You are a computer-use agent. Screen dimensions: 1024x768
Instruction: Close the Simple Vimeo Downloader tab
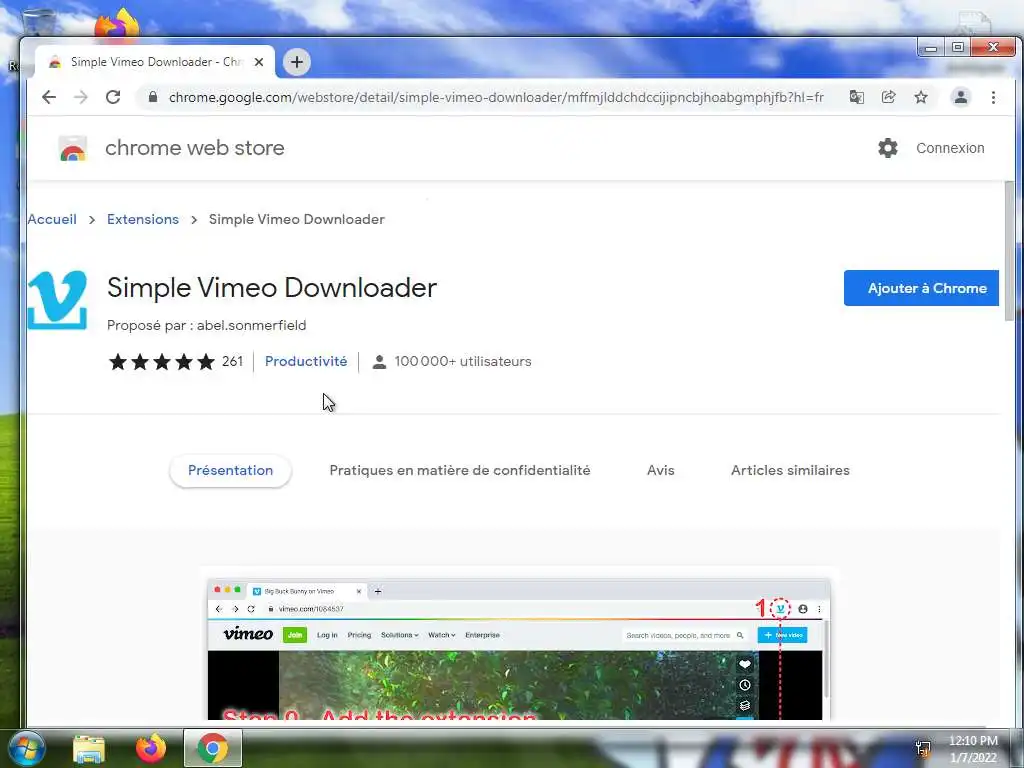pyautogui.click(x=259, y=62)
